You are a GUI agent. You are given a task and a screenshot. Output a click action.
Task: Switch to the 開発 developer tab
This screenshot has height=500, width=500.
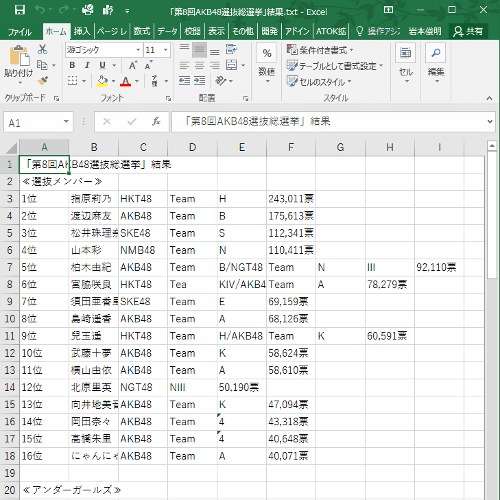[269, 31]
